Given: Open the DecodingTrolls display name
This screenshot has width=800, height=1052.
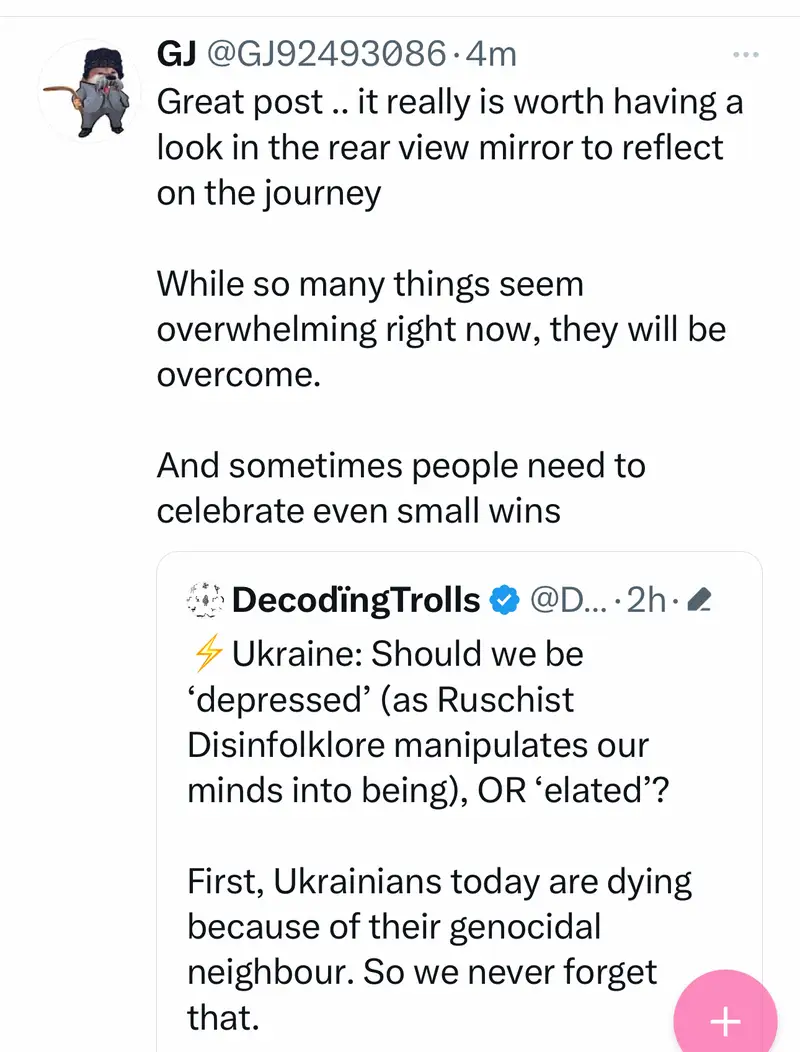Looking at the screenshot, I should click(x=356, y=600).
